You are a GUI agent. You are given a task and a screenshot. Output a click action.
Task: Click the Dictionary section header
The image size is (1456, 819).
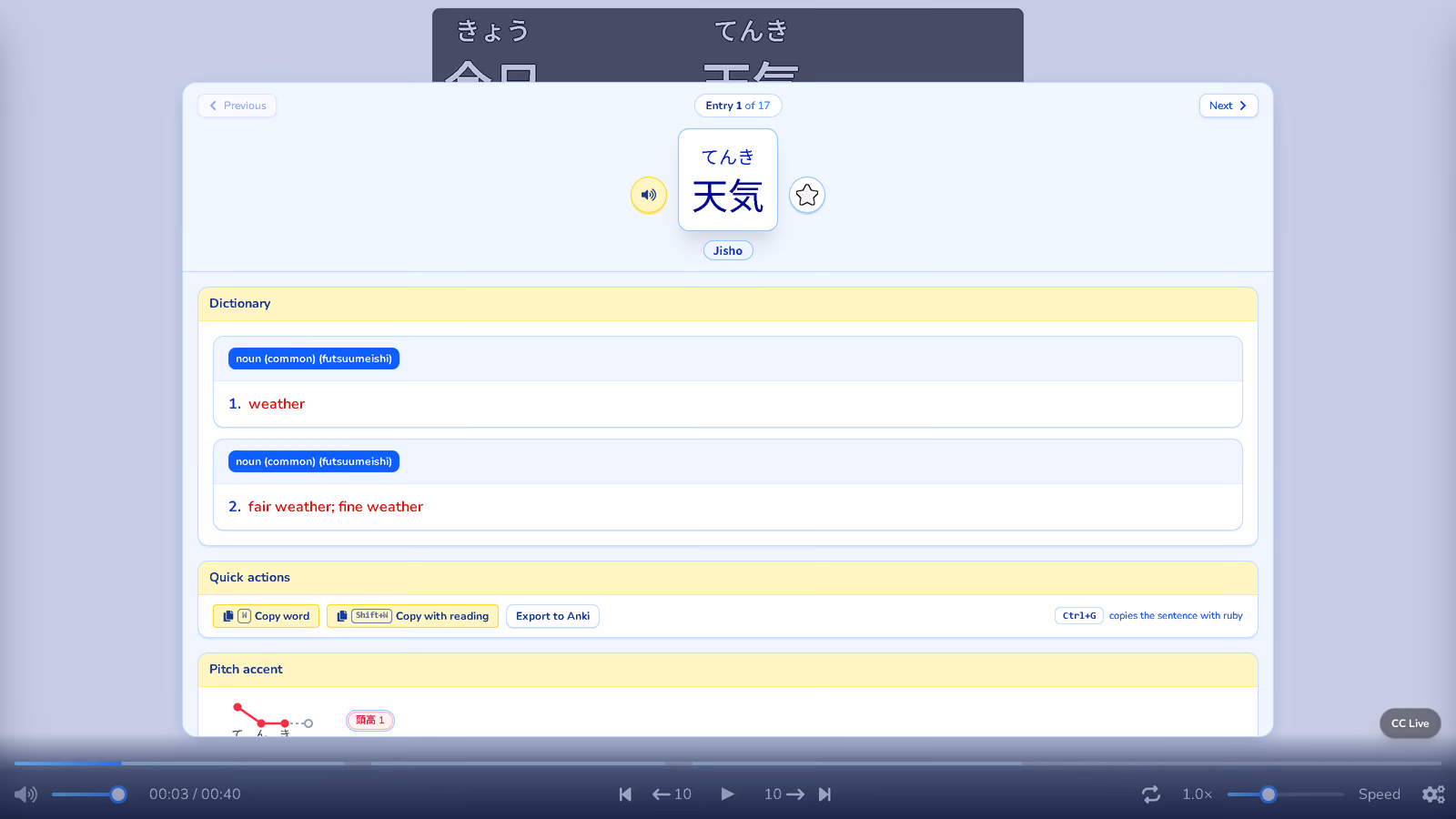coord(728,304)
